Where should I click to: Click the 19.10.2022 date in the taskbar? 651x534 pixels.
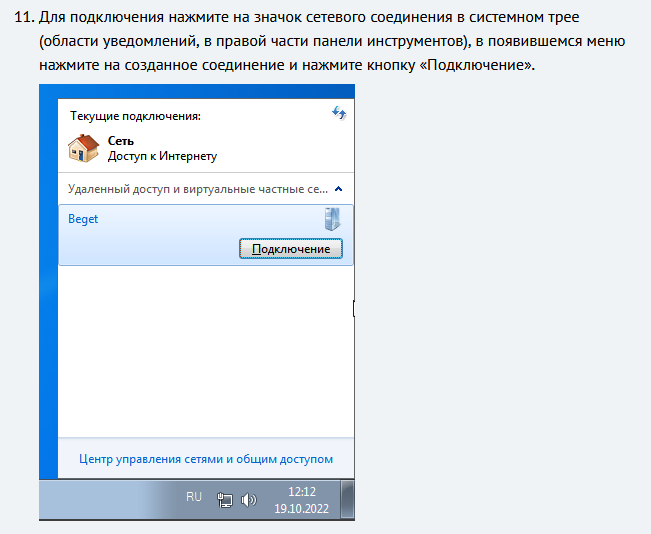point(301,509)
